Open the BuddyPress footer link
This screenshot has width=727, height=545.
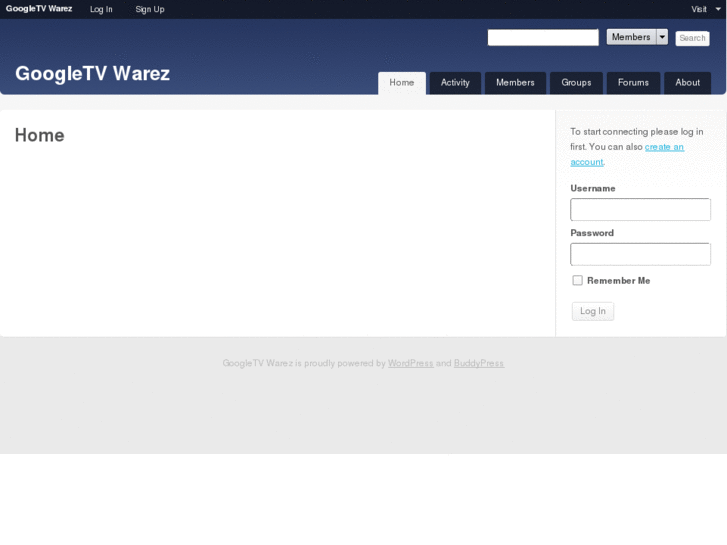(x=478, y=363)
